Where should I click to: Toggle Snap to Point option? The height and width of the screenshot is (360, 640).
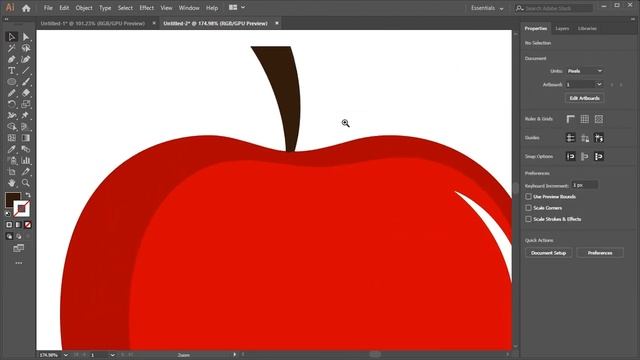[571, 156]
